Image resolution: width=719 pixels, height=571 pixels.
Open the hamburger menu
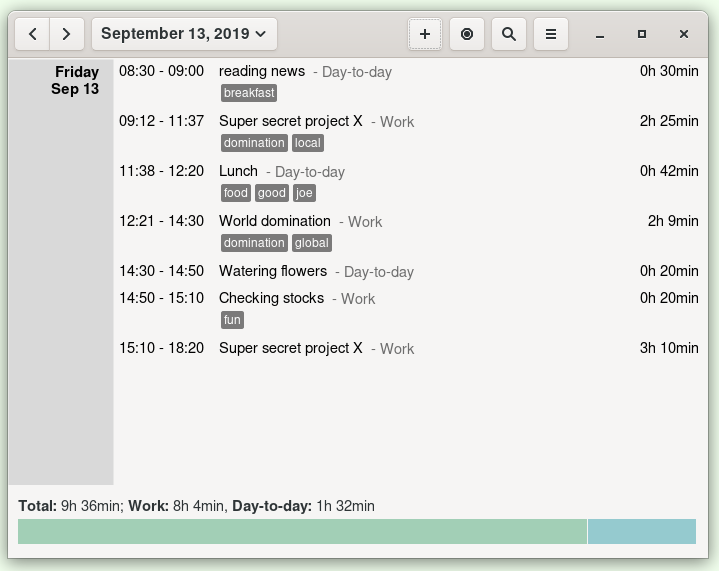tap(551, 34)
